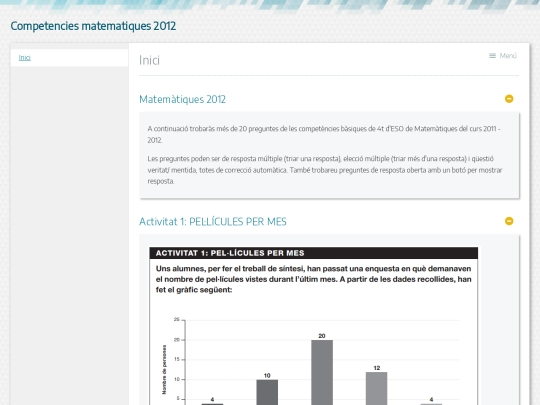Click the tallest chart bar labeled 20
Screen dimensions: 540x405
[322, 372]
